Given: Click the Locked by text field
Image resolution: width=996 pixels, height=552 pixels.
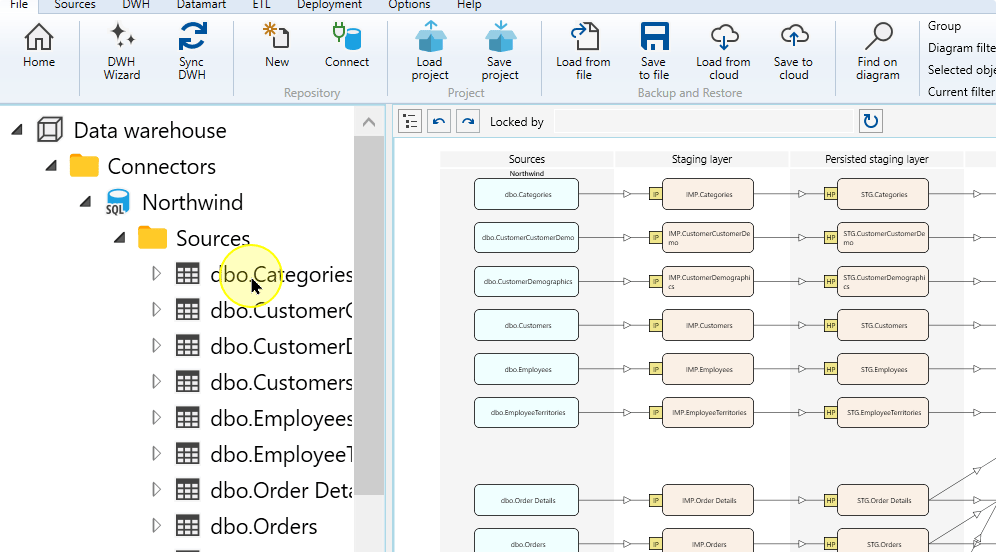Looking at the screenshot, I should (x=704, y=121).
